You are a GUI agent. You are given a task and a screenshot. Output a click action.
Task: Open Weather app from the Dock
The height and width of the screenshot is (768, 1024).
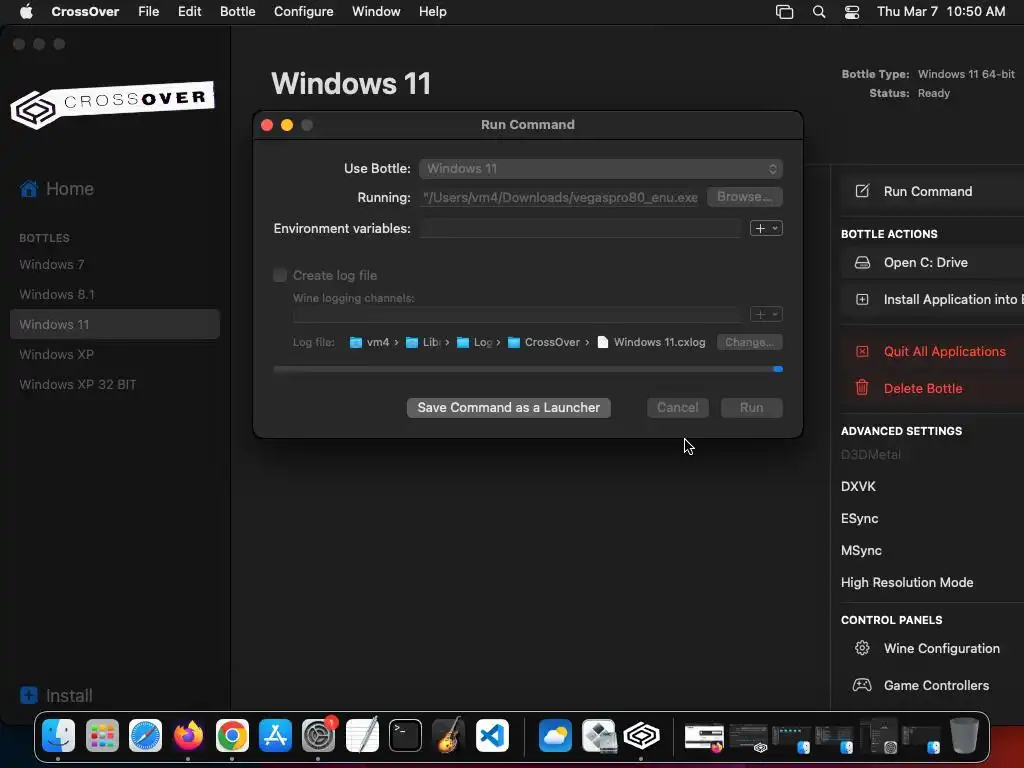pos(555,736)
